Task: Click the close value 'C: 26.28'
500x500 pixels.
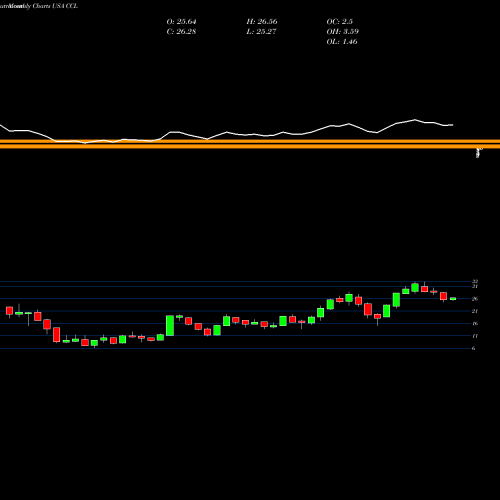Action: [181, 32]
